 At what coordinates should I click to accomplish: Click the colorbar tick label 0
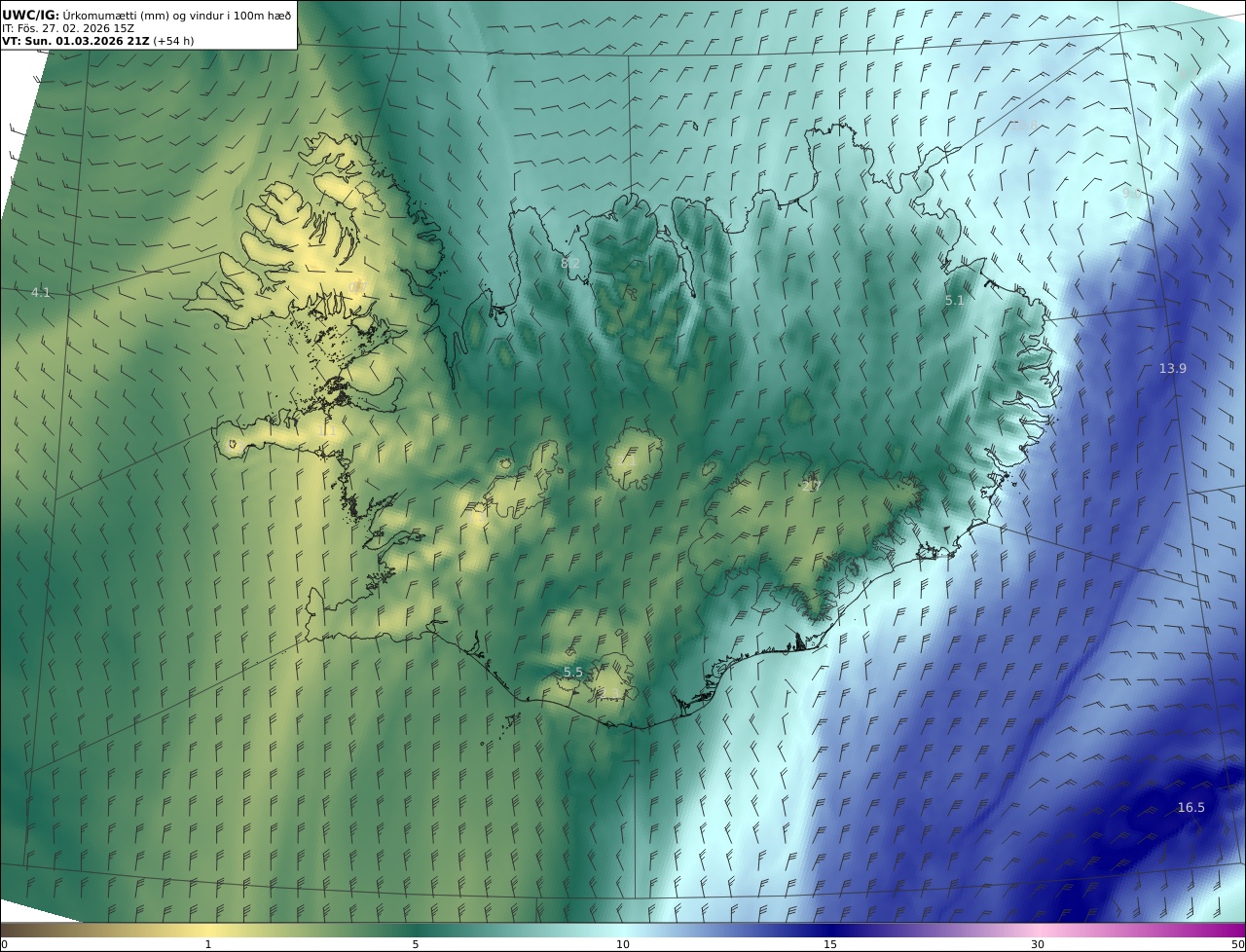[x=4, y=944]
